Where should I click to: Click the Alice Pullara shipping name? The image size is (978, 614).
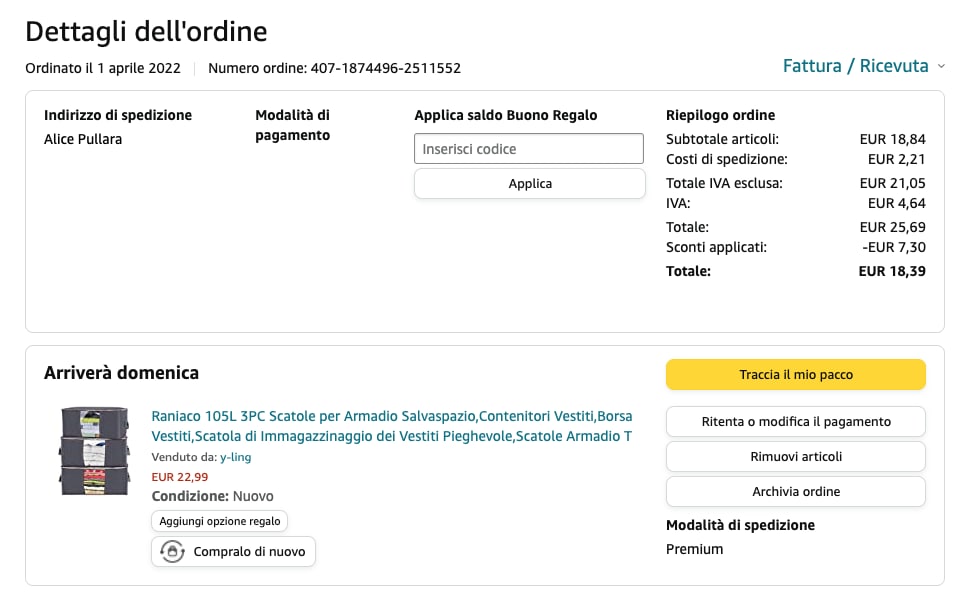point(83,139)
